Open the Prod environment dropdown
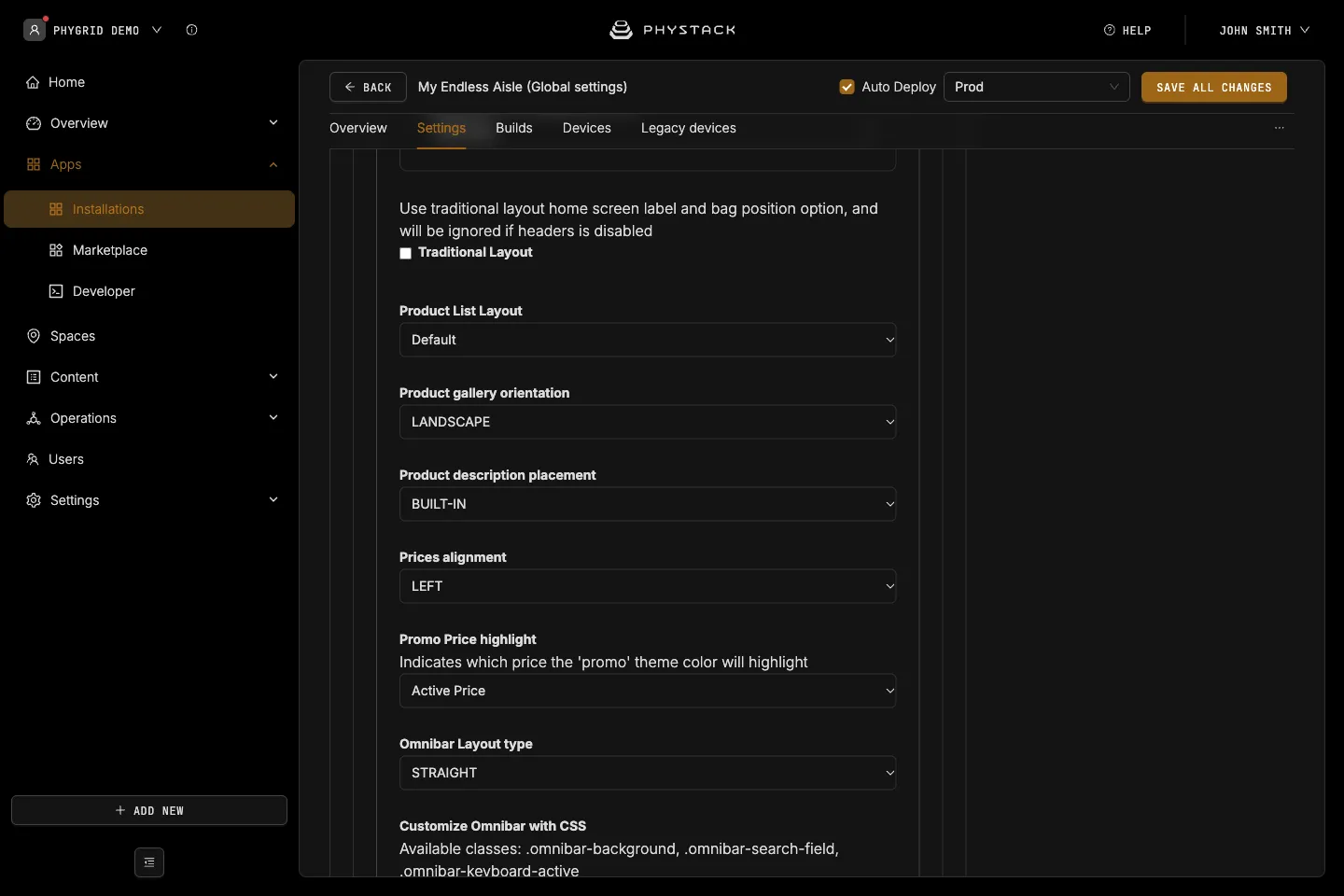The width and height of the screenshot is (1344, 896). (x=1037, y=87)
